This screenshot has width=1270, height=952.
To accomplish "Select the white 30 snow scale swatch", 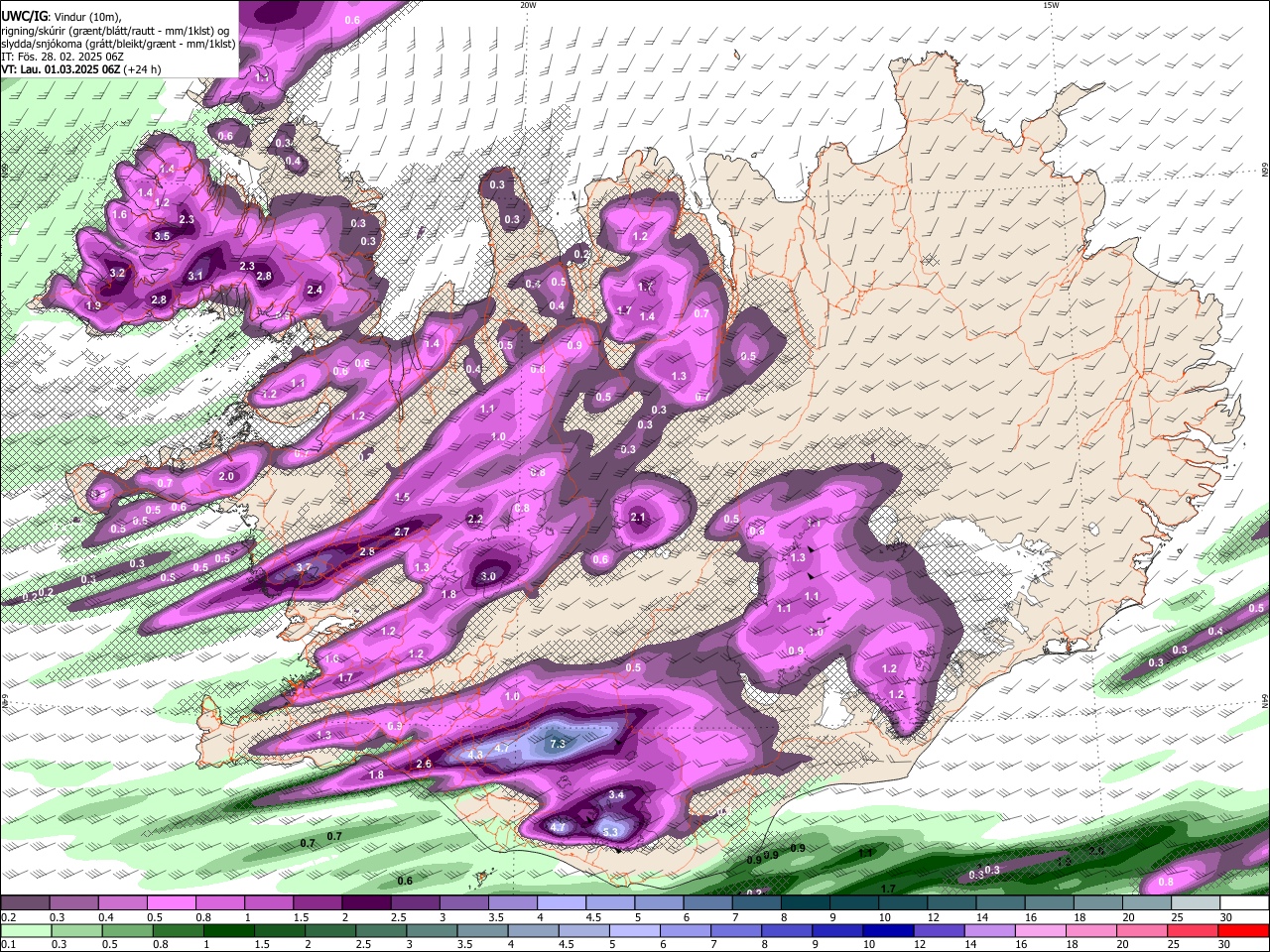I will (1245, 903).
